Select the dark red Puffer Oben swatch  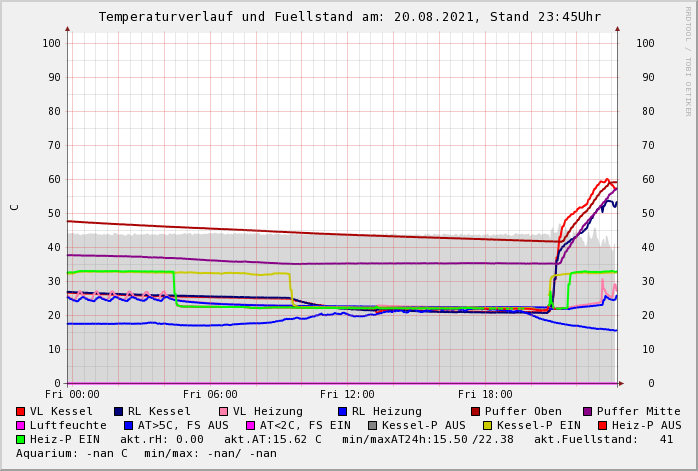pos(475,411)
